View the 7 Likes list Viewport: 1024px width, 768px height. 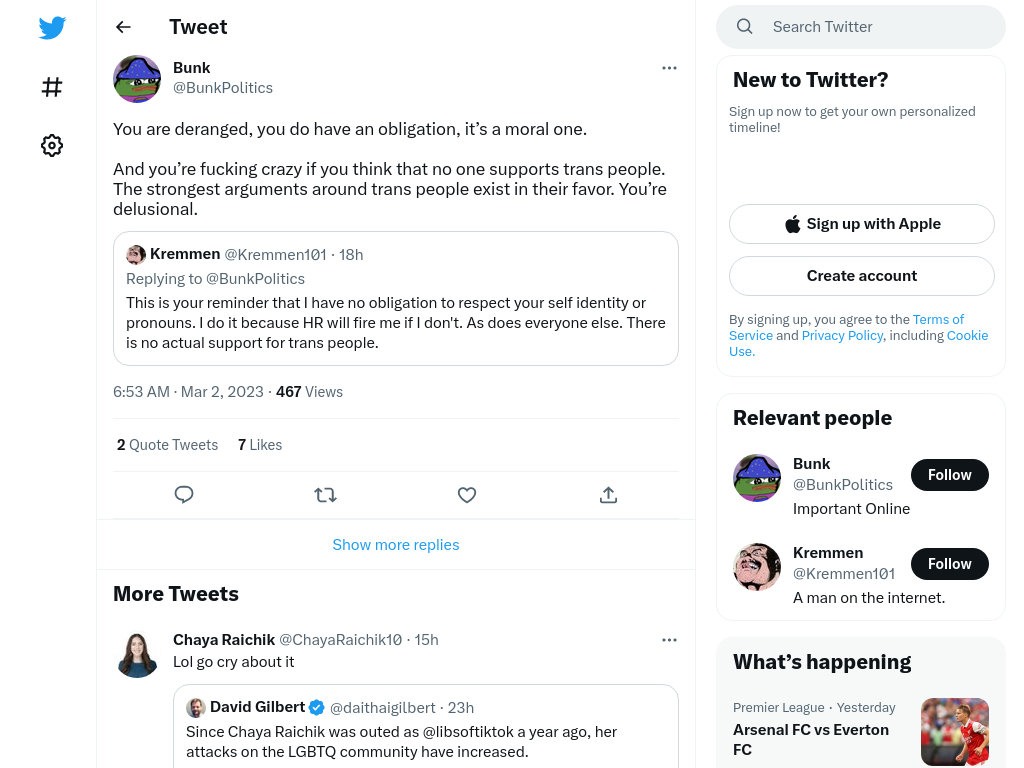tap(260, 445)
